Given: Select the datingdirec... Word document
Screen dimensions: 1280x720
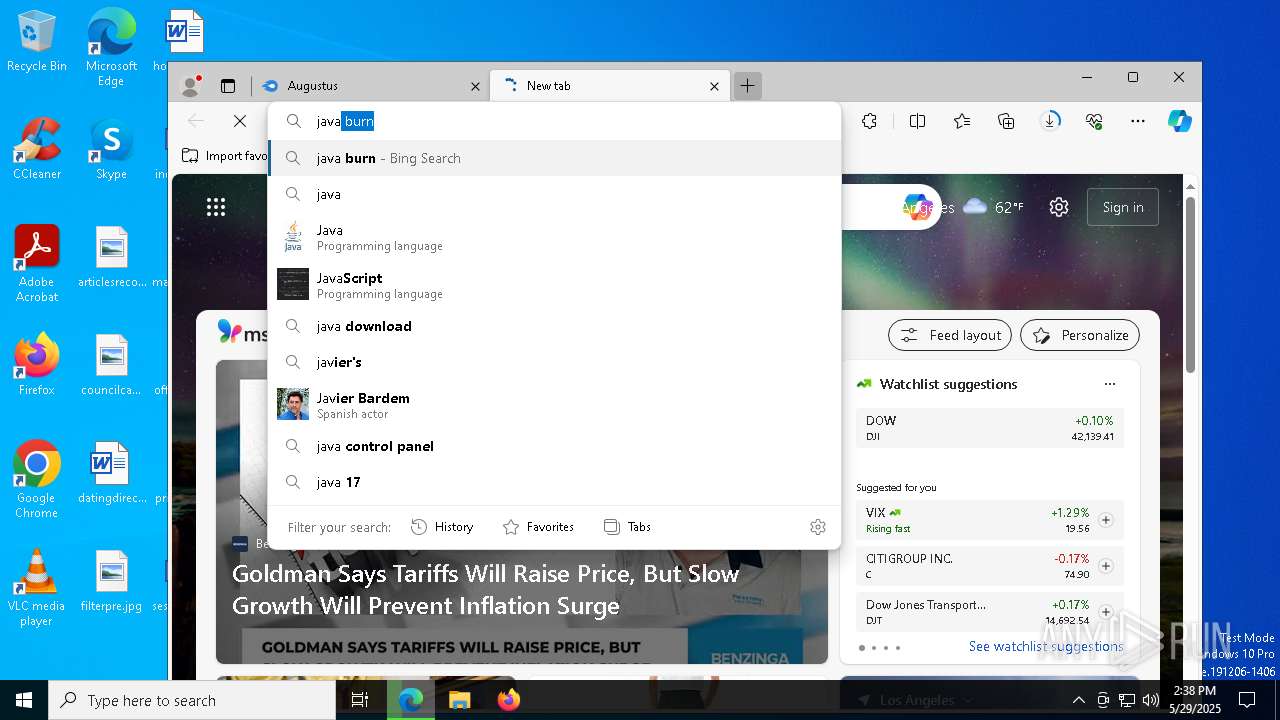Looking at the screenshot, I should point(111,473).
